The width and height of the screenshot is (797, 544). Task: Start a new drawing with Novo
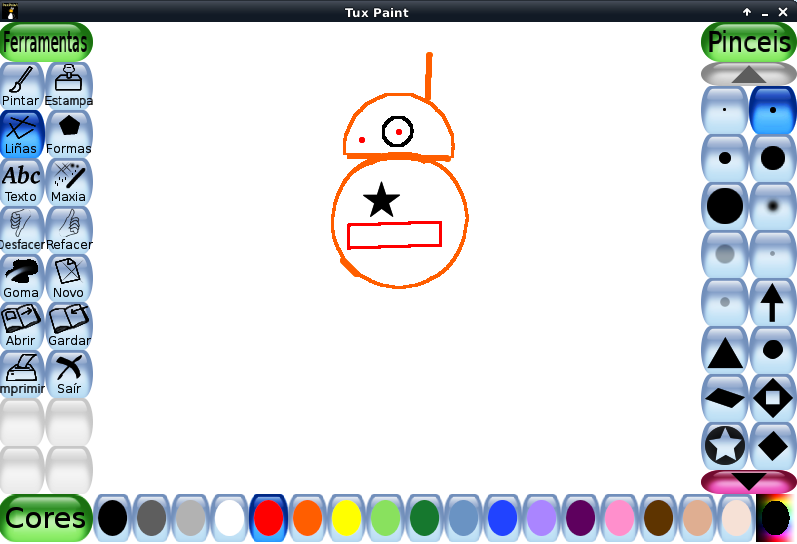pyautogui.click(x=69, y=278)
